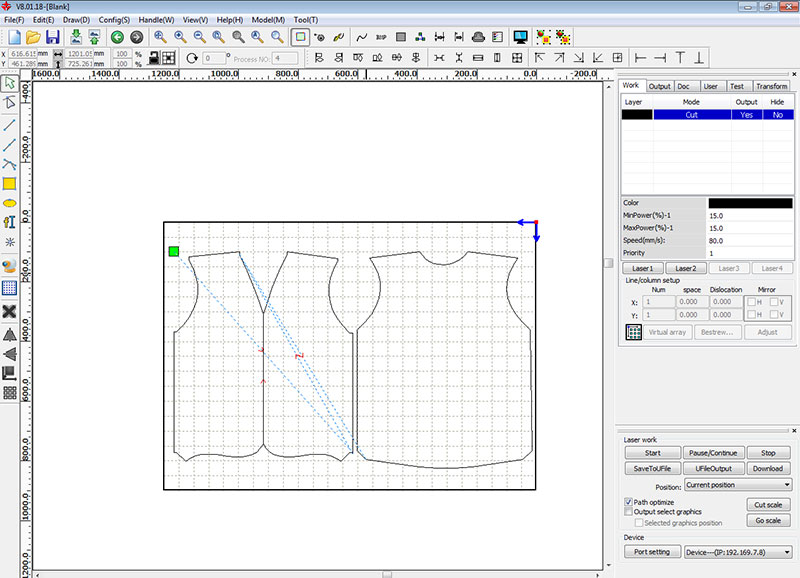Click the Speed(mm/s) value field
800x578 pixels.
coord(750,241)
